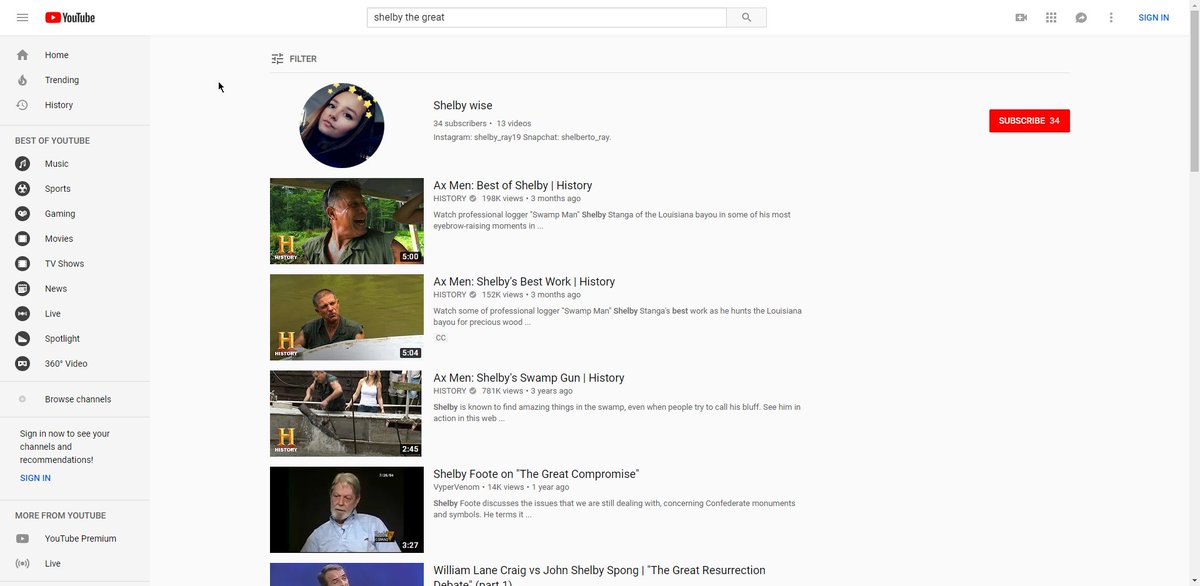Viewport: 1200px width, 586px height.
Task: Open the create video camera icon
Action: coord(1021,18)
